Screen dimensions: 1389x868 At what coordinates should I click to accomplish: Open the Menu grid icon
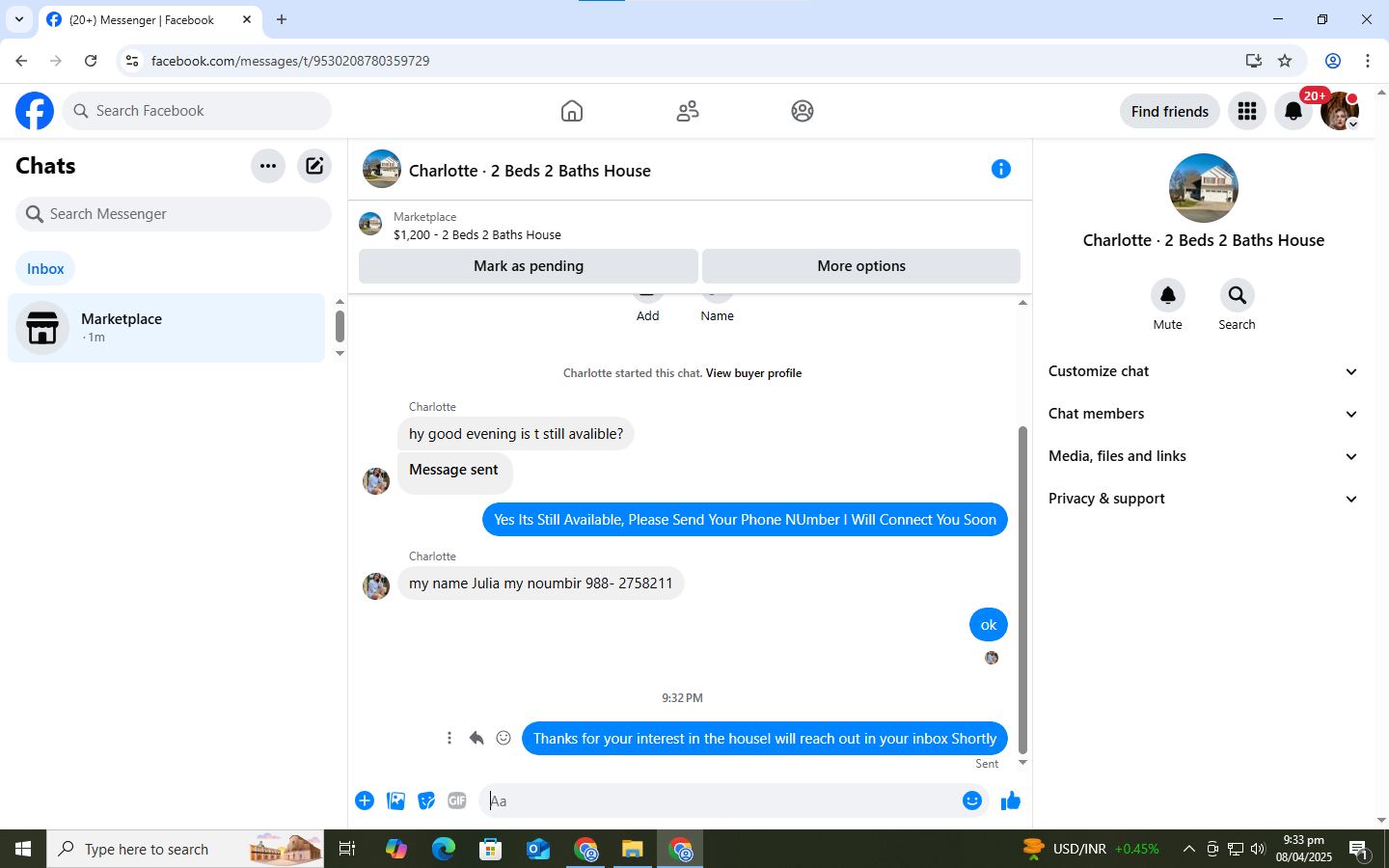coord(1247,111)
